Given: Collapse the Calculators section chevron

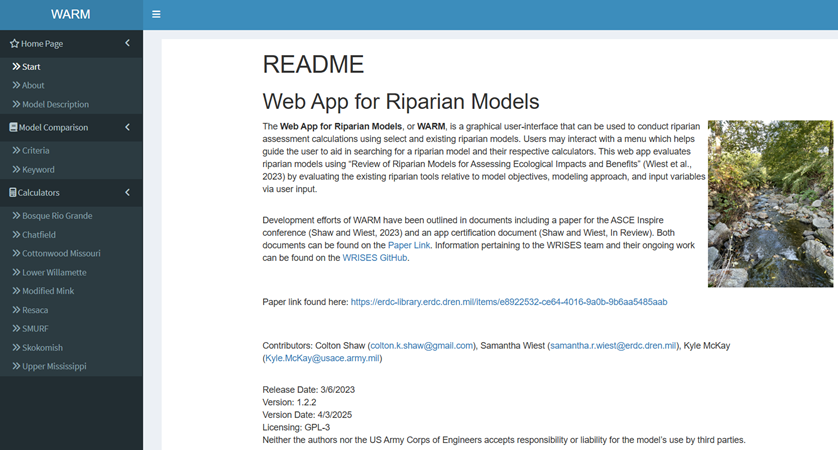Looking at the screenshot, I should coord(127,192).
